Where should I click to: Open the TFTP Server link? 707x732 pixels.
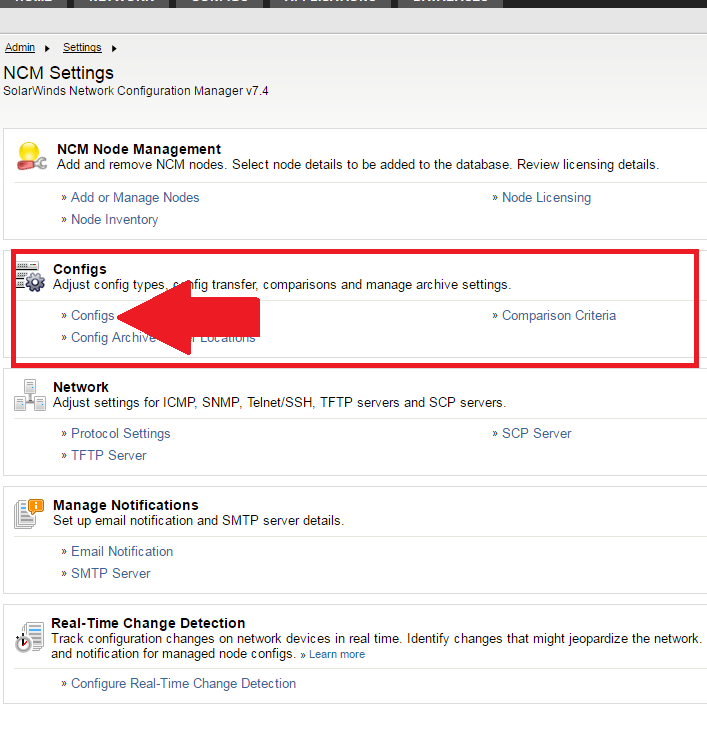click(109, 456)
